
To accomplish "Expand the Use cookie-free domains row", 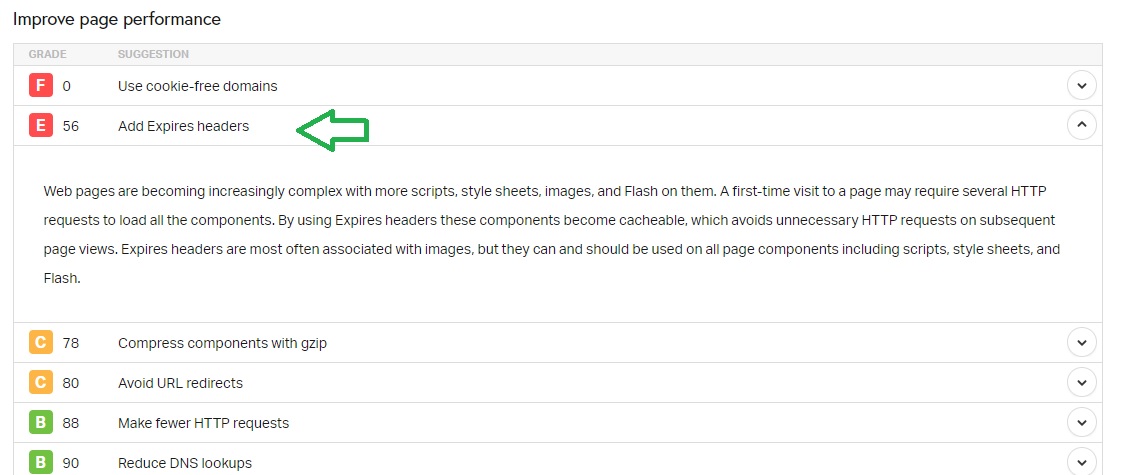I will pyautogui.click(x=1082, y=85).
